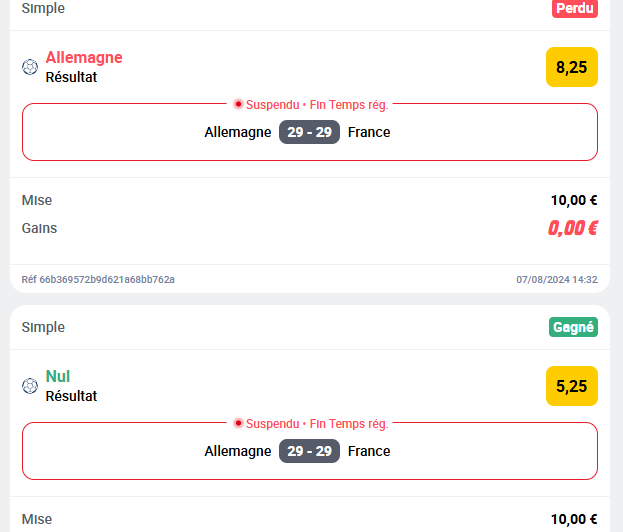Select the 5,25 odds badge
Screen dimensions: 623x532
tap(572, 386)
